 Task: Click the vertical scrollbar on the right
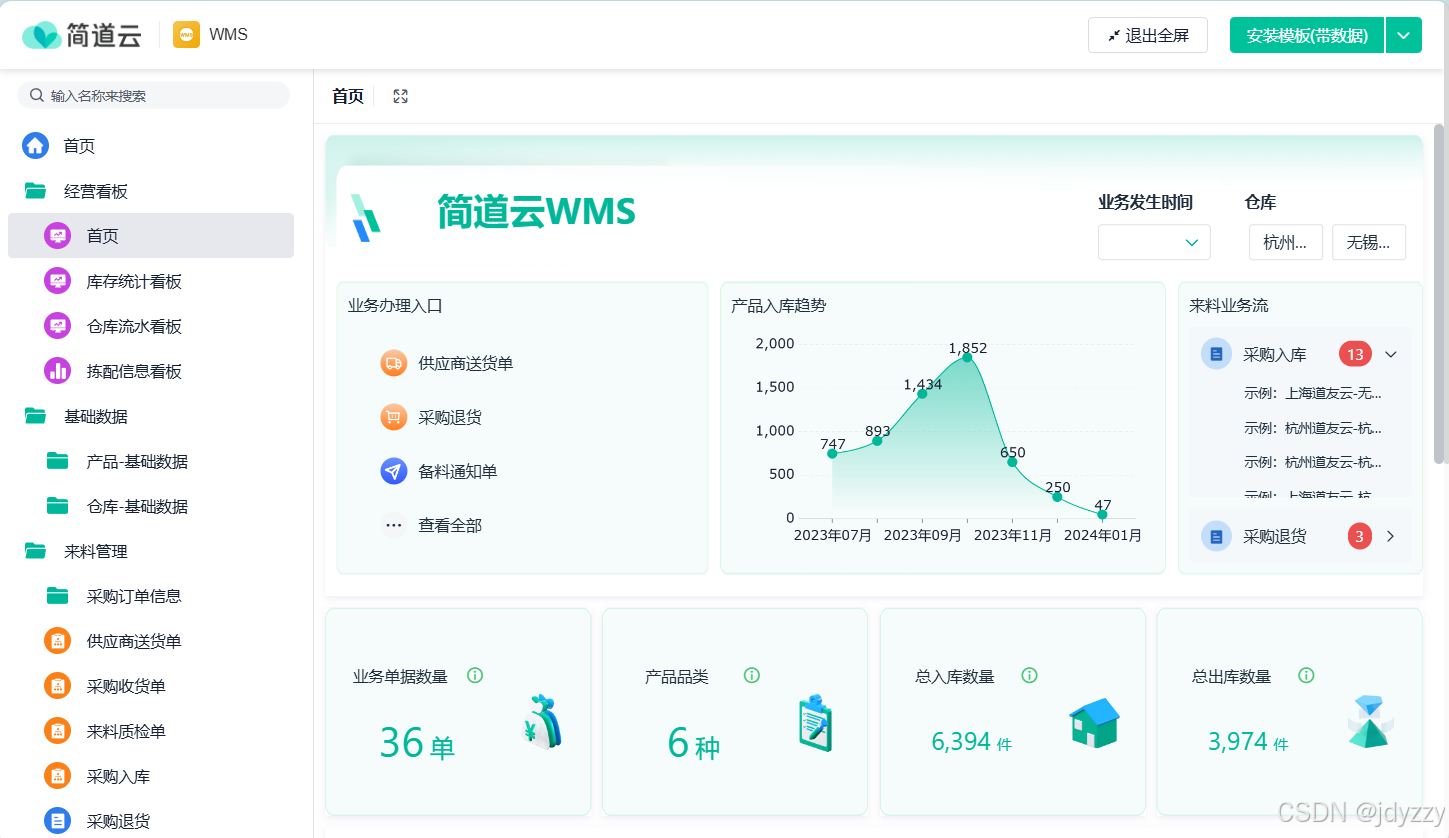(1440, 292)
